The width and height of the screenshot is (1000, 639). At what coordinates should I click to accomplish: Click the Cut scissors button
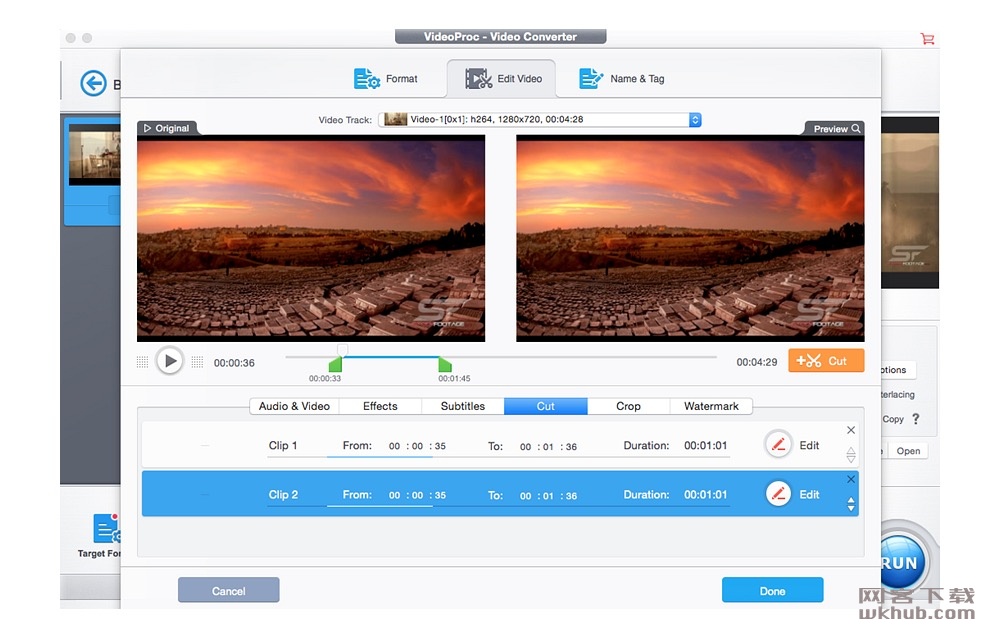[x=826, y=360]
